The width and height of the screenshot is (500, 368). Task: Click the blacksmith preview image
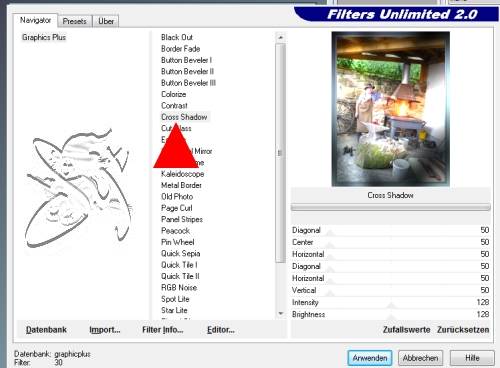391,109
